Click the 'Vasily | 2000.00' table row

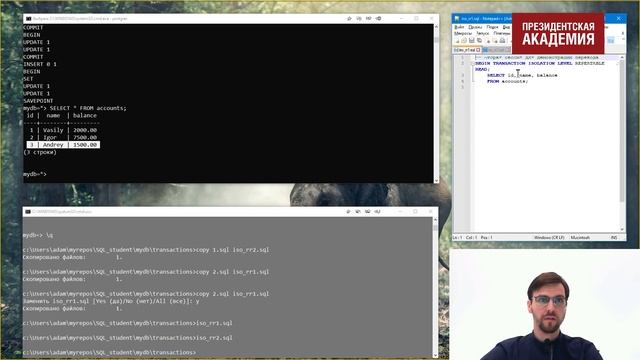point(63,130)
